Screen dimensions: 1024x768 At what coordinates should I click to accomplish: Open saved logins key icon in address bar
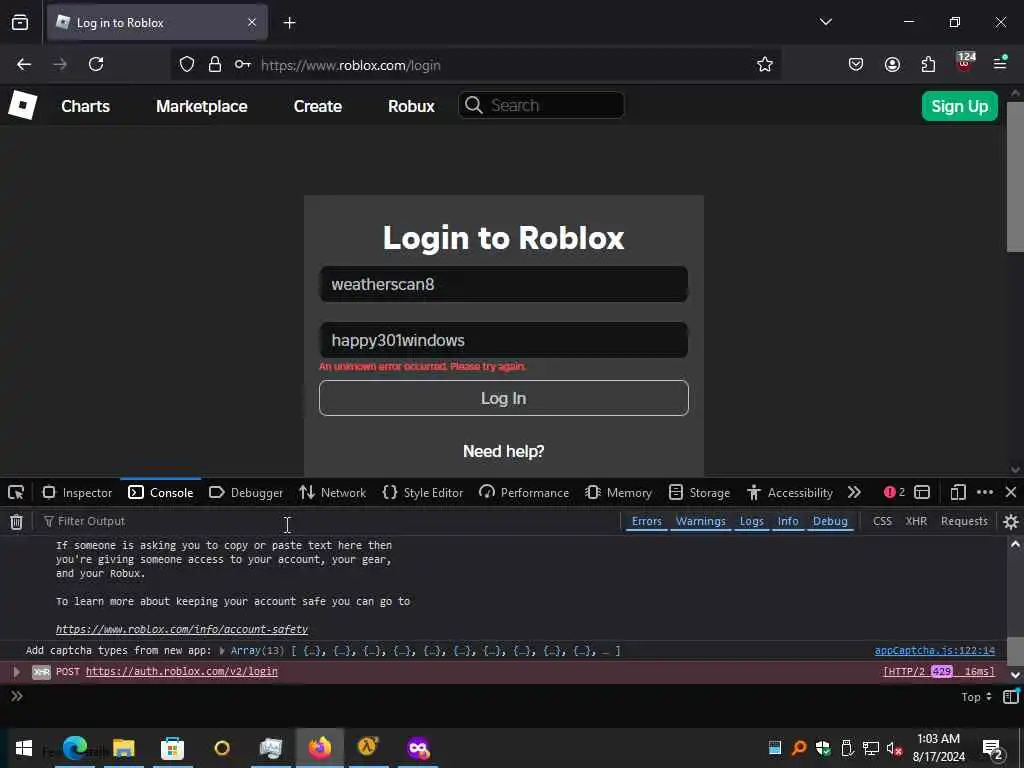(242, 65)
